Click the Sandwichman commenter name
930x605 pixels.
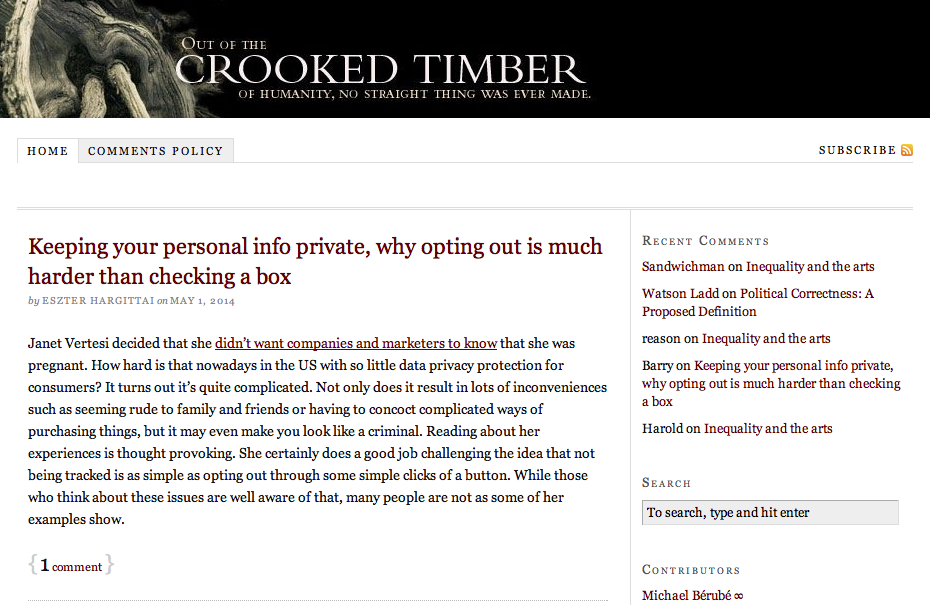[x=683, y=266]
